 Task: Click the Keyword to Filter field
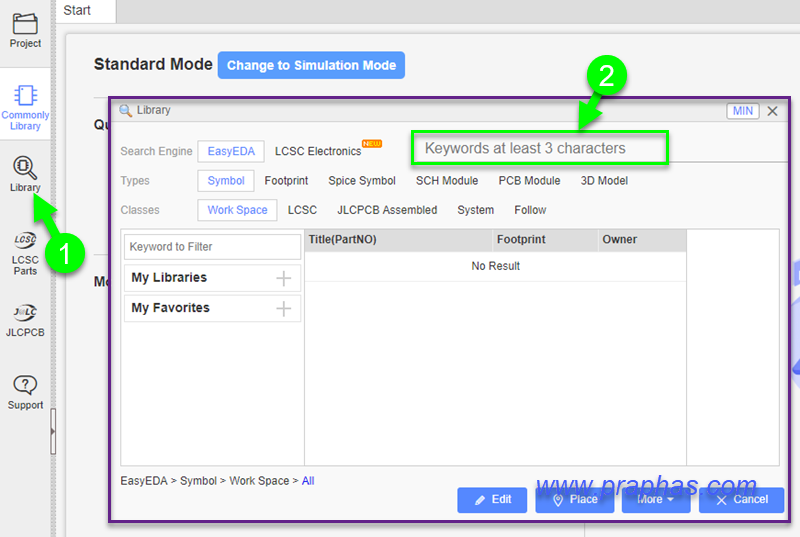(212, 247)
